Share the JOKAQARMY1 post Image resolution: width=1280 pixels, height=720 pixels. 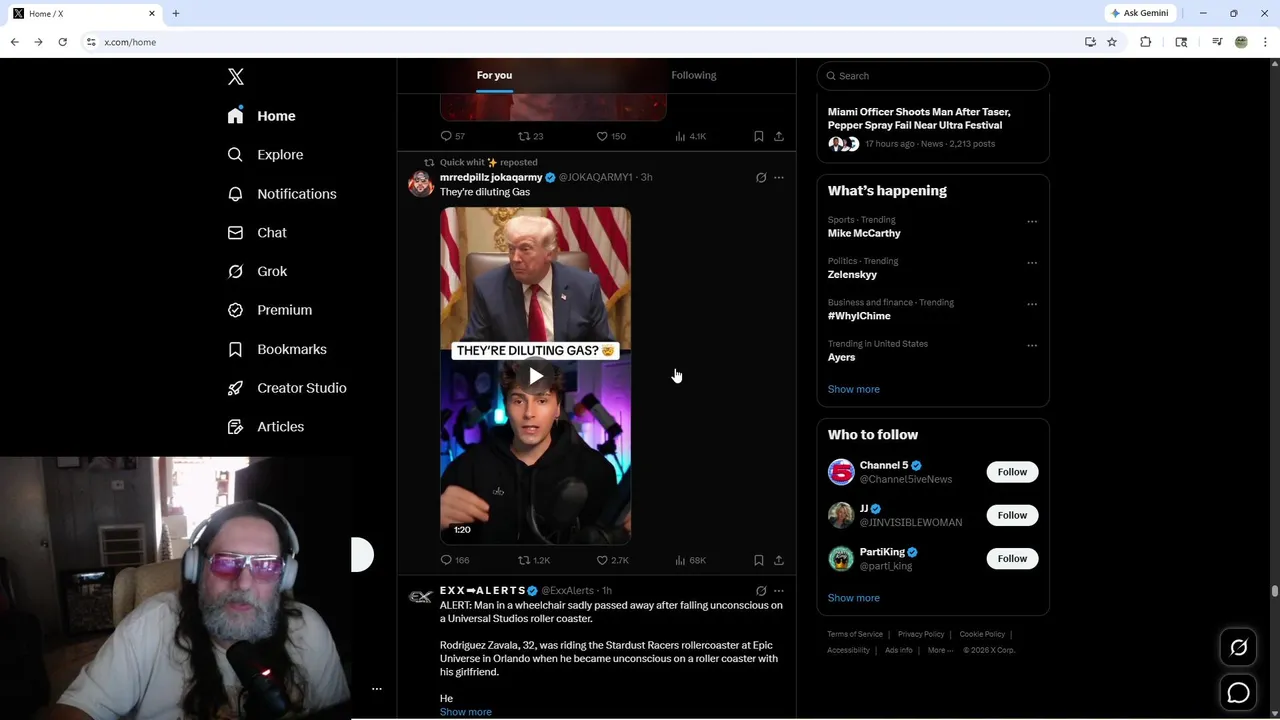coord(779,560)
